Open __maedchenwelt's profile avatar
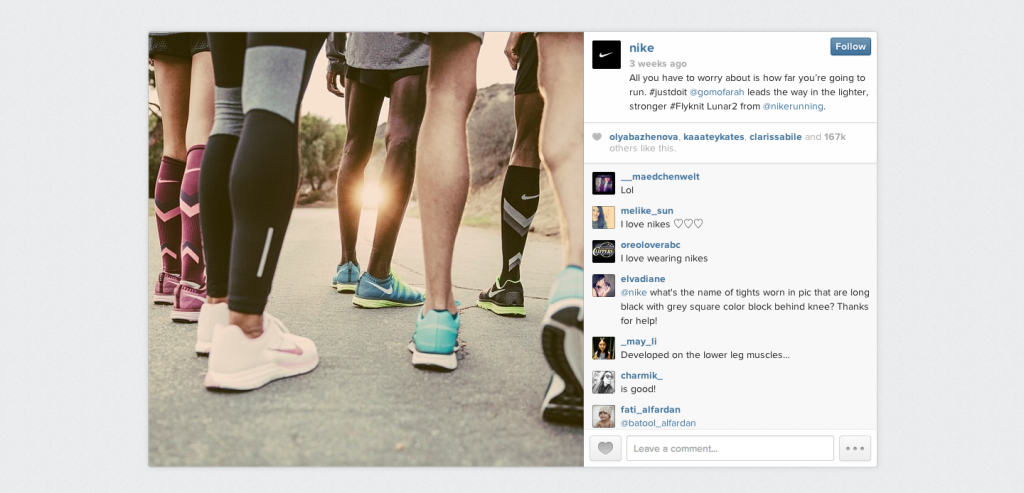Viewport: 1024px width, 493px height. 603,183
